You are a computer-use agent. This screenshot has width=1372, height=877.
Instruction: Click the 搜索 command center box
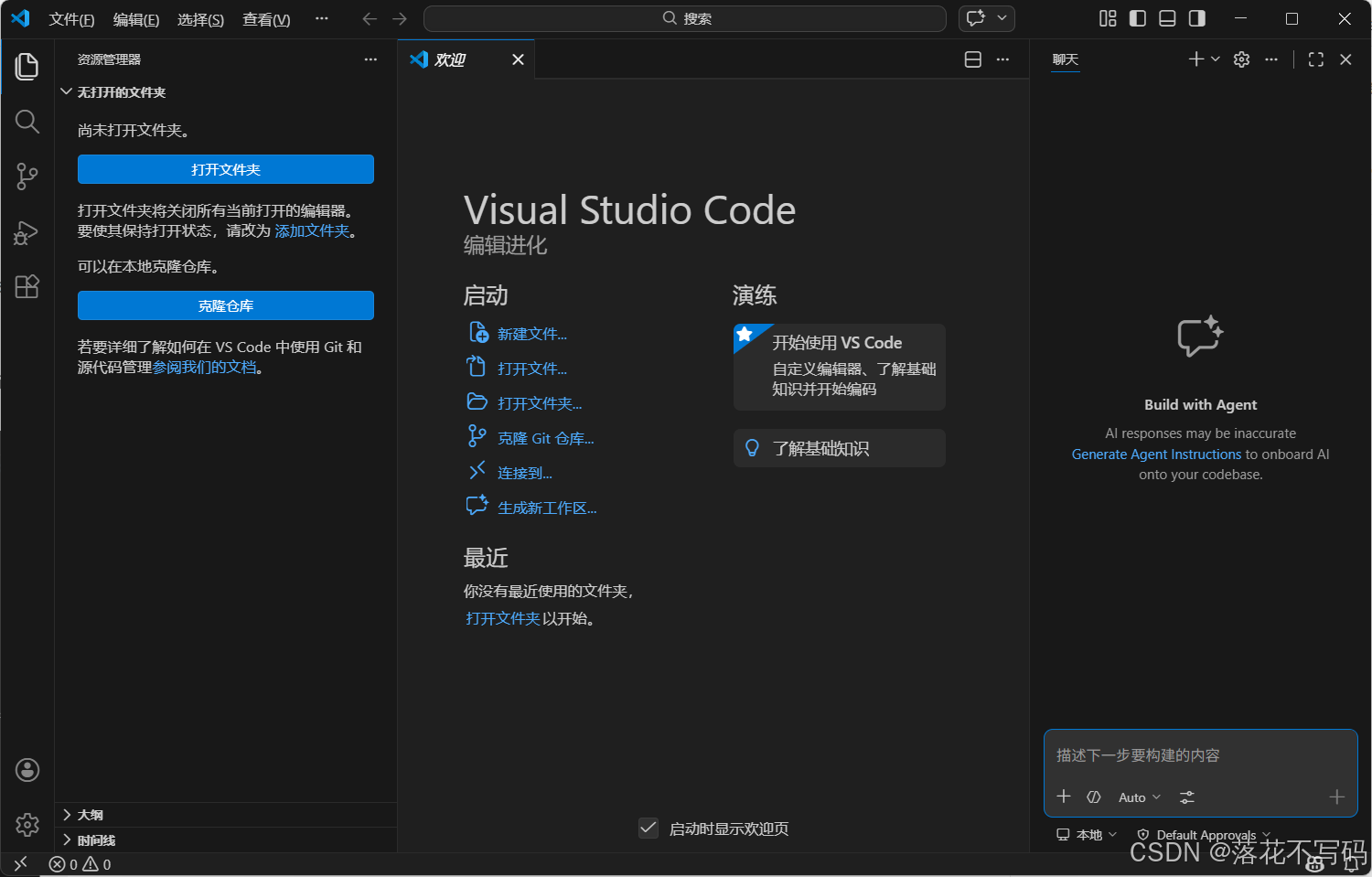[685, 18]
